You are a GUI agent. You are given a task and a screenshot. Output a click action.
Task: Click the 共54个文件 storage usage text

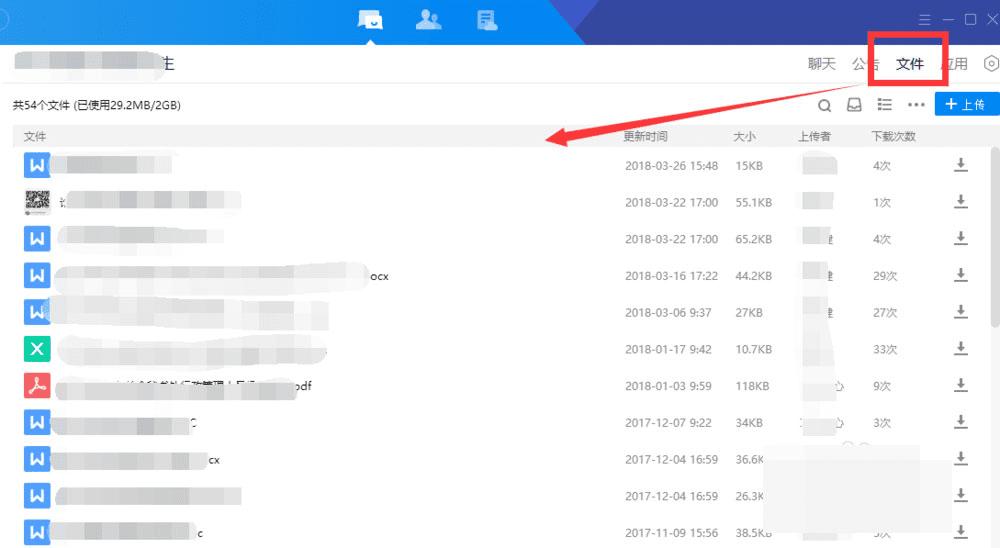[96, 105]
